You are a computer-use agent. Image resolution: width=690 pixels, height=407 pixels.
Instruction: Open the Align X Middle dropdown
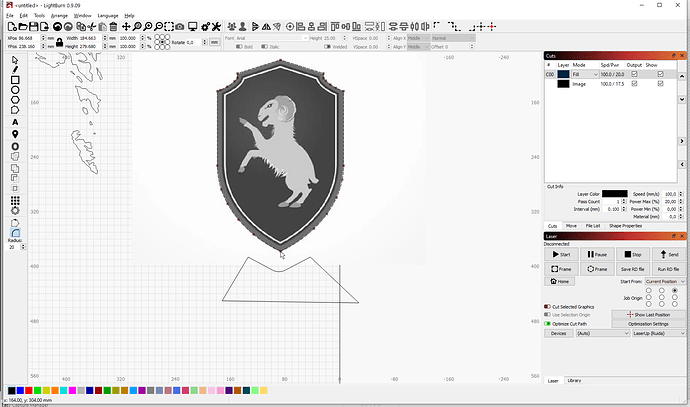pyautogui.click(x=418, y=38)
